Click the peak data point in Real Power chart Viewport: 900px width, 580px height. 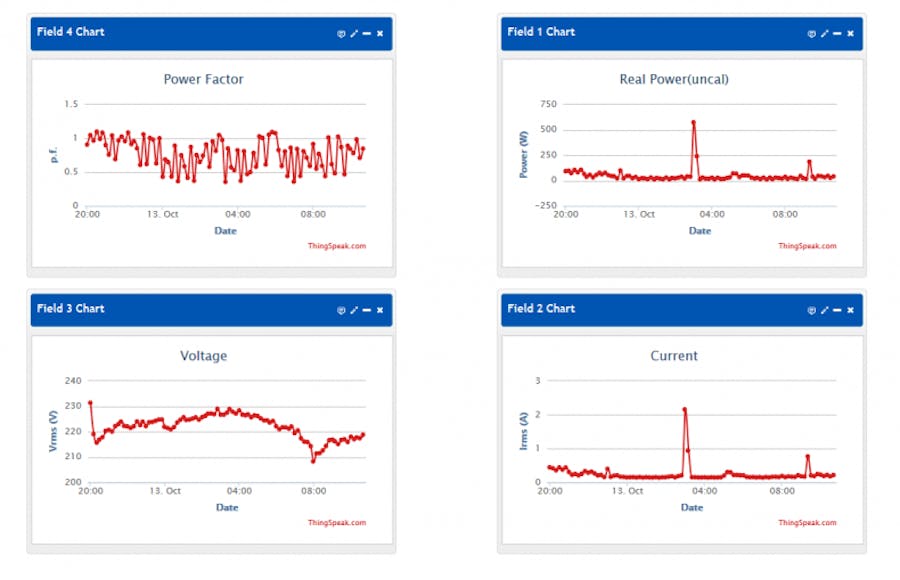tap(694, 124)
